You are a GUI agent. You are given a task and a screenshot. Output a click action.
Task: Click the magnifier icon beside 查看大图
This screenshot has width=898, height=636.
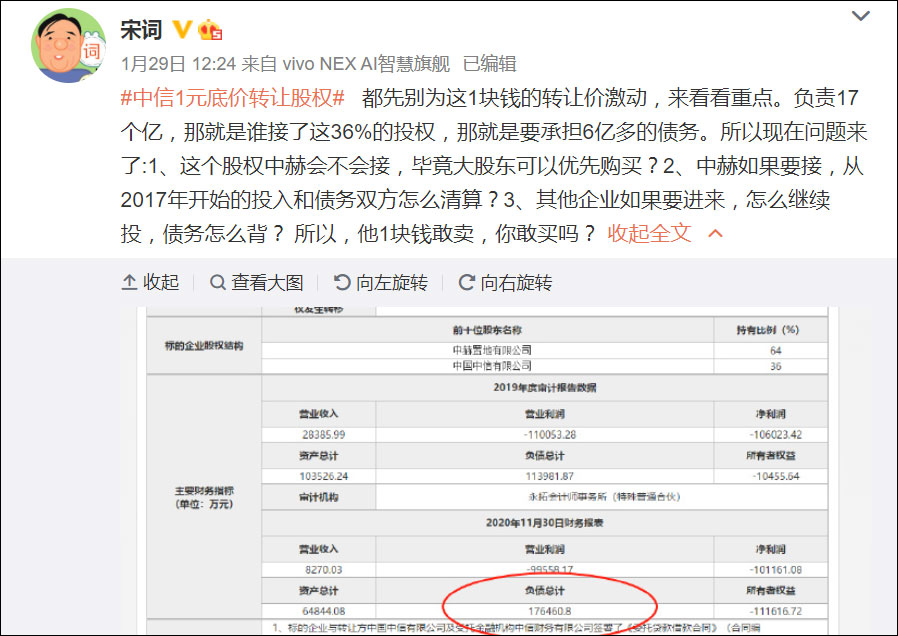click(x=218, y=282)
